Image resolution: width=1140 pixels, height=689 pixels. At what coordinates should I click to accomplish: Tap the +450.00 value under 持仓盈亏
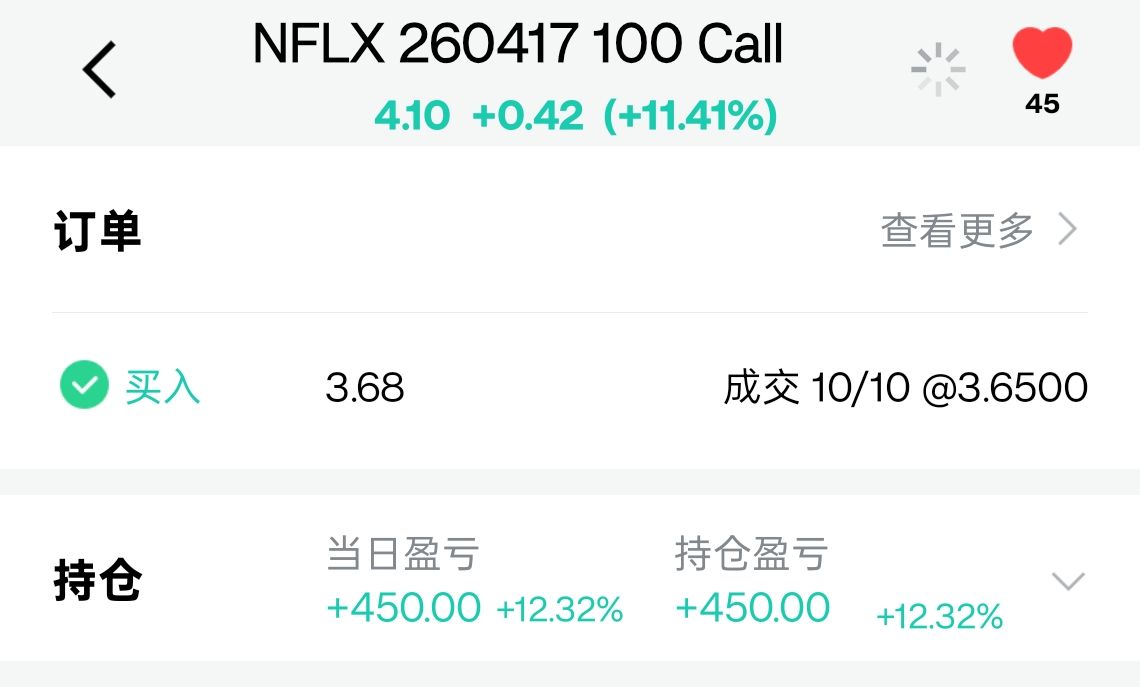(x=752, y=608)
